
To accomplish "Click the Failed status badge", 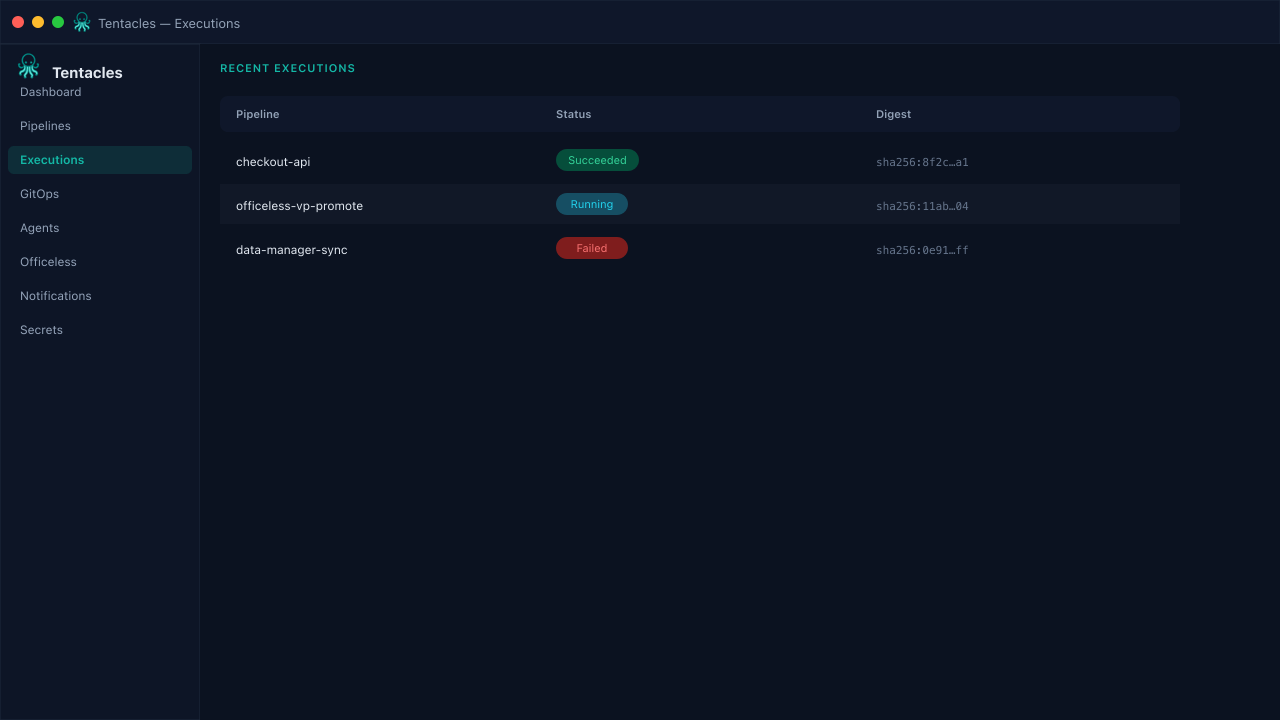I will coord(592,248).
